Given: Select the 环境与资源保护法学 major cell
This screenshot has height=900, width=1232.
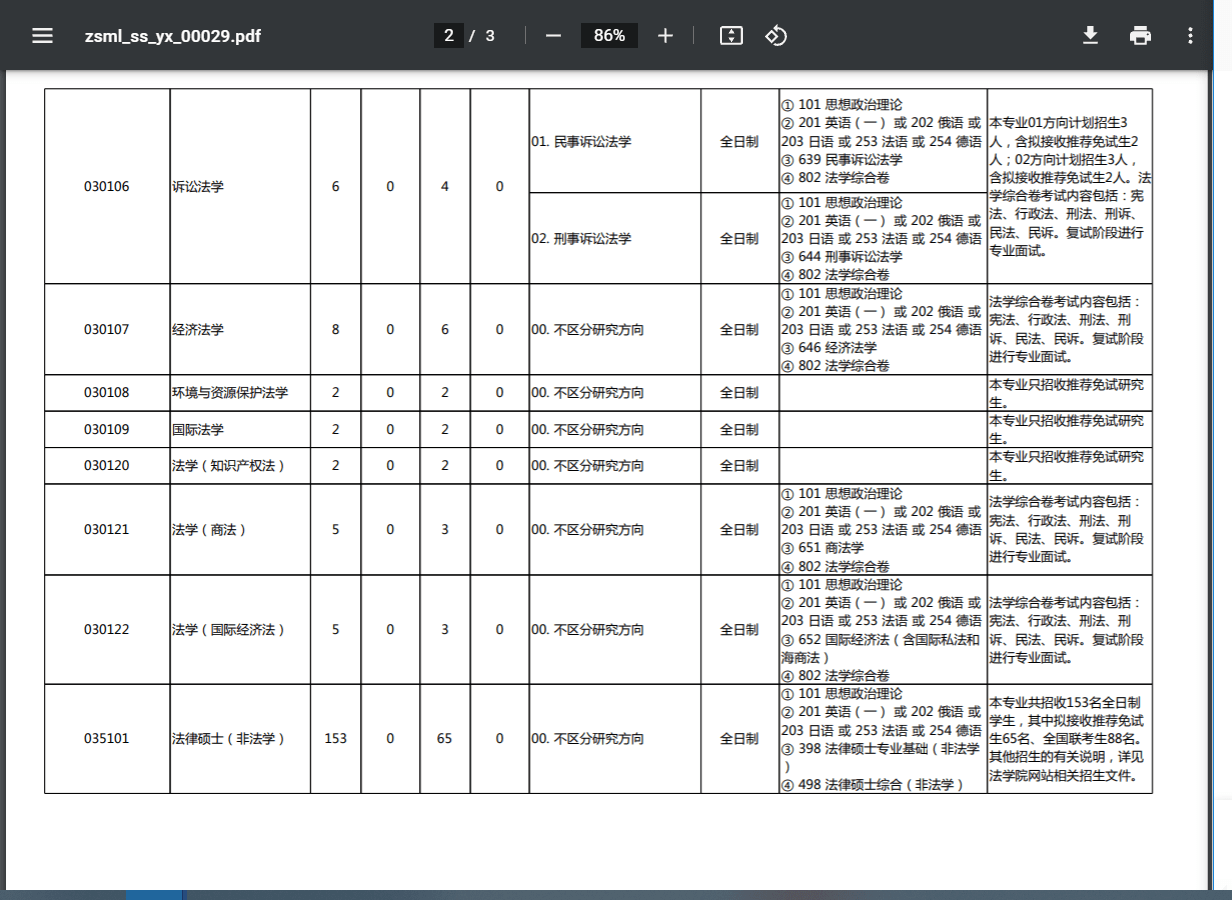Looking at the screenshot, I should tap(230, 393).
